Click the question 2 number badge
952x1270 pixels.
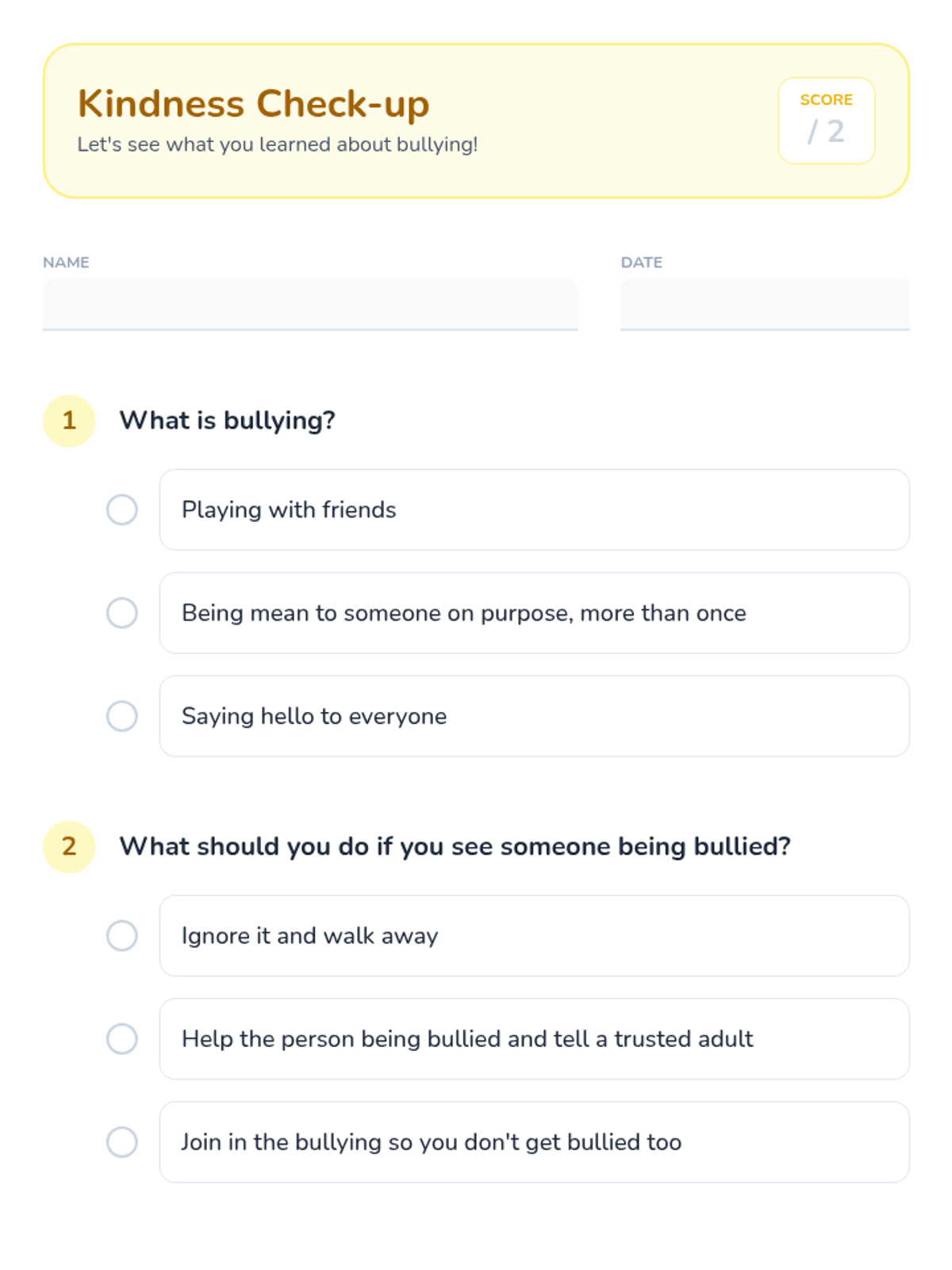point(69,847)
